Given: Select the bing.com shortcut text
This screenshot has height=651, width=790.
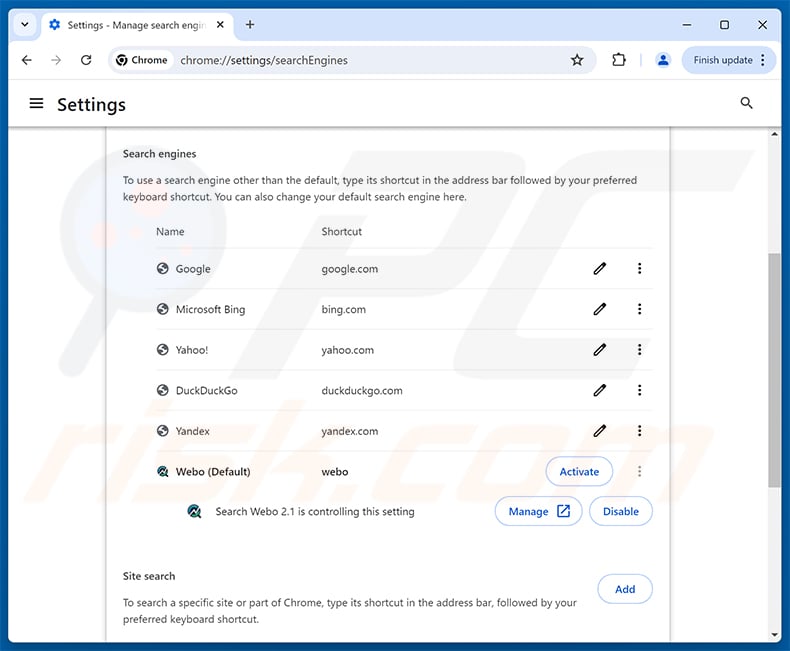Looking at the screenshot, I should pos(344,309).
